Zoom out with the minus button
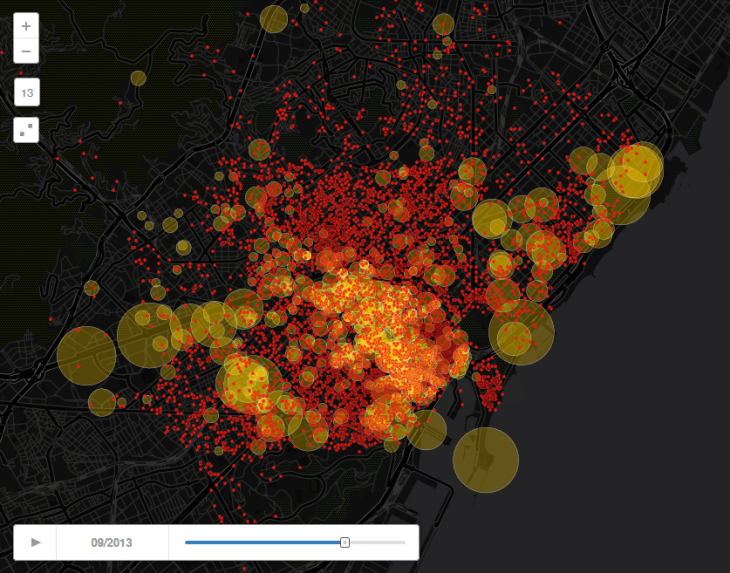The height and width of the screenshot is (573, 730). (x=26, y=52)
